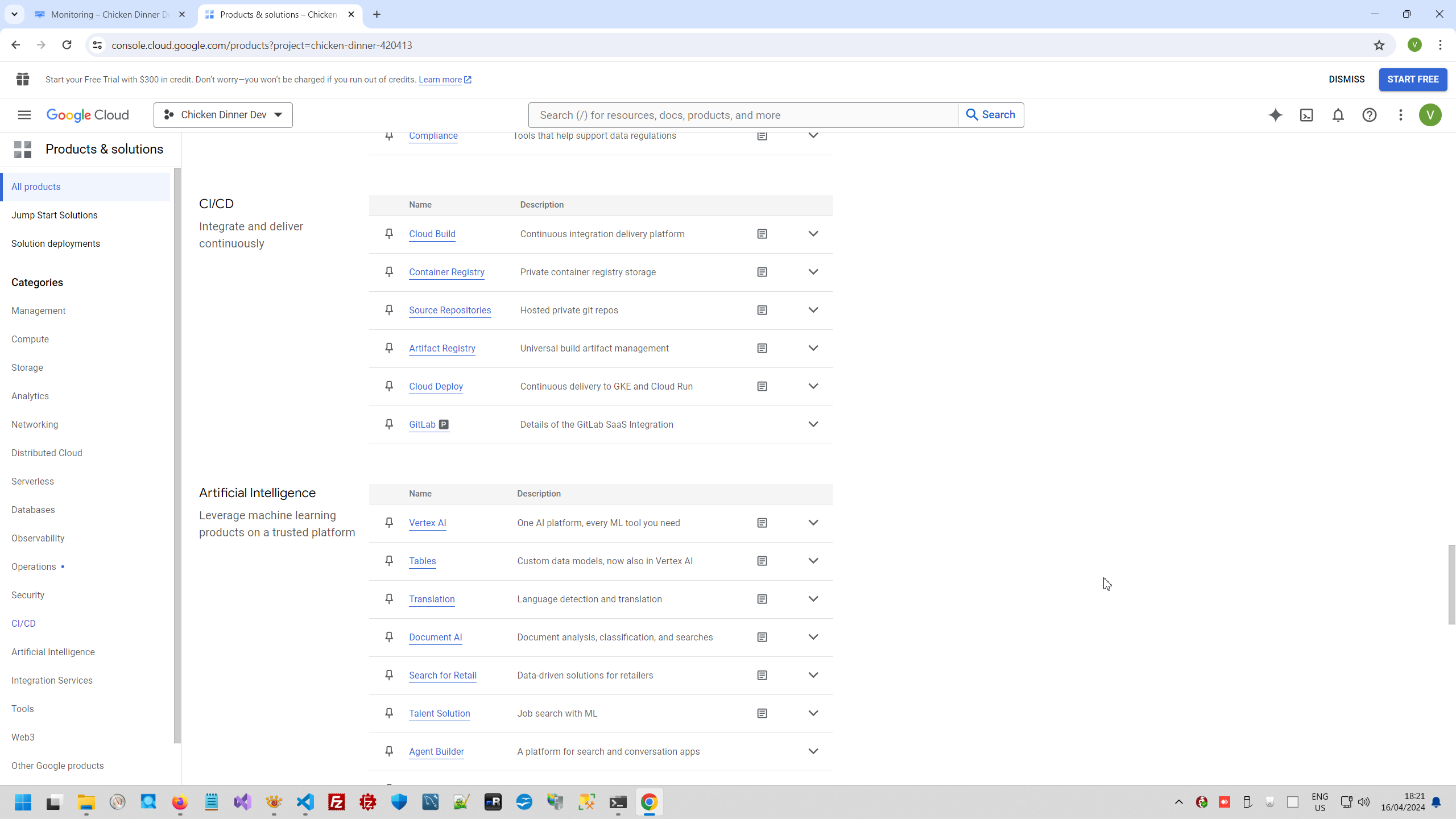
Task: Pin the Cloud Build product
Action: (389, 234)
